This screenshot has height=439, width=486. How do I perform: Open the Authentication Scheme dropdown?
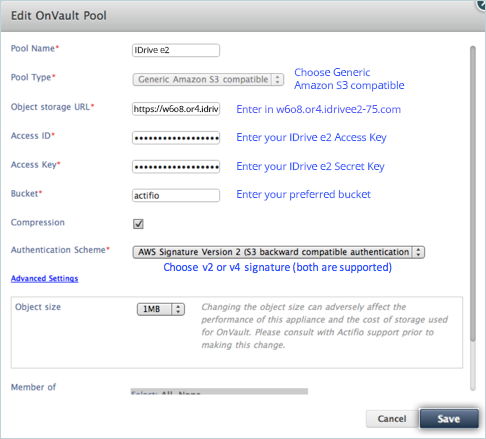279,252
